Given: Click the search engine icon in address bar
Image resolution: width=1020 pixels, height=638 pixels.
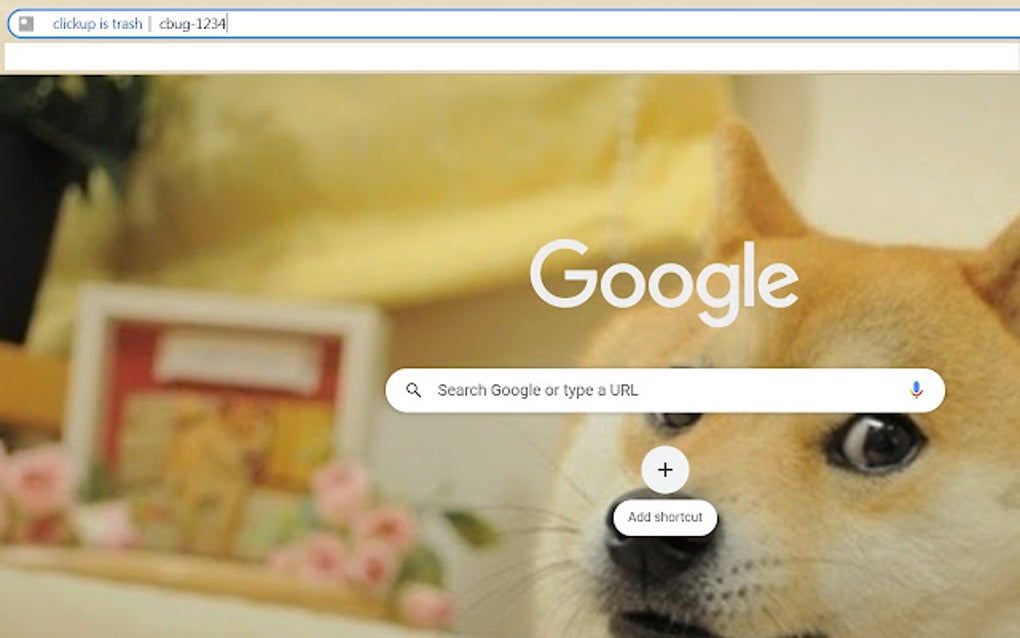Looking at the screenshot, I should click(x=26, y=24).
